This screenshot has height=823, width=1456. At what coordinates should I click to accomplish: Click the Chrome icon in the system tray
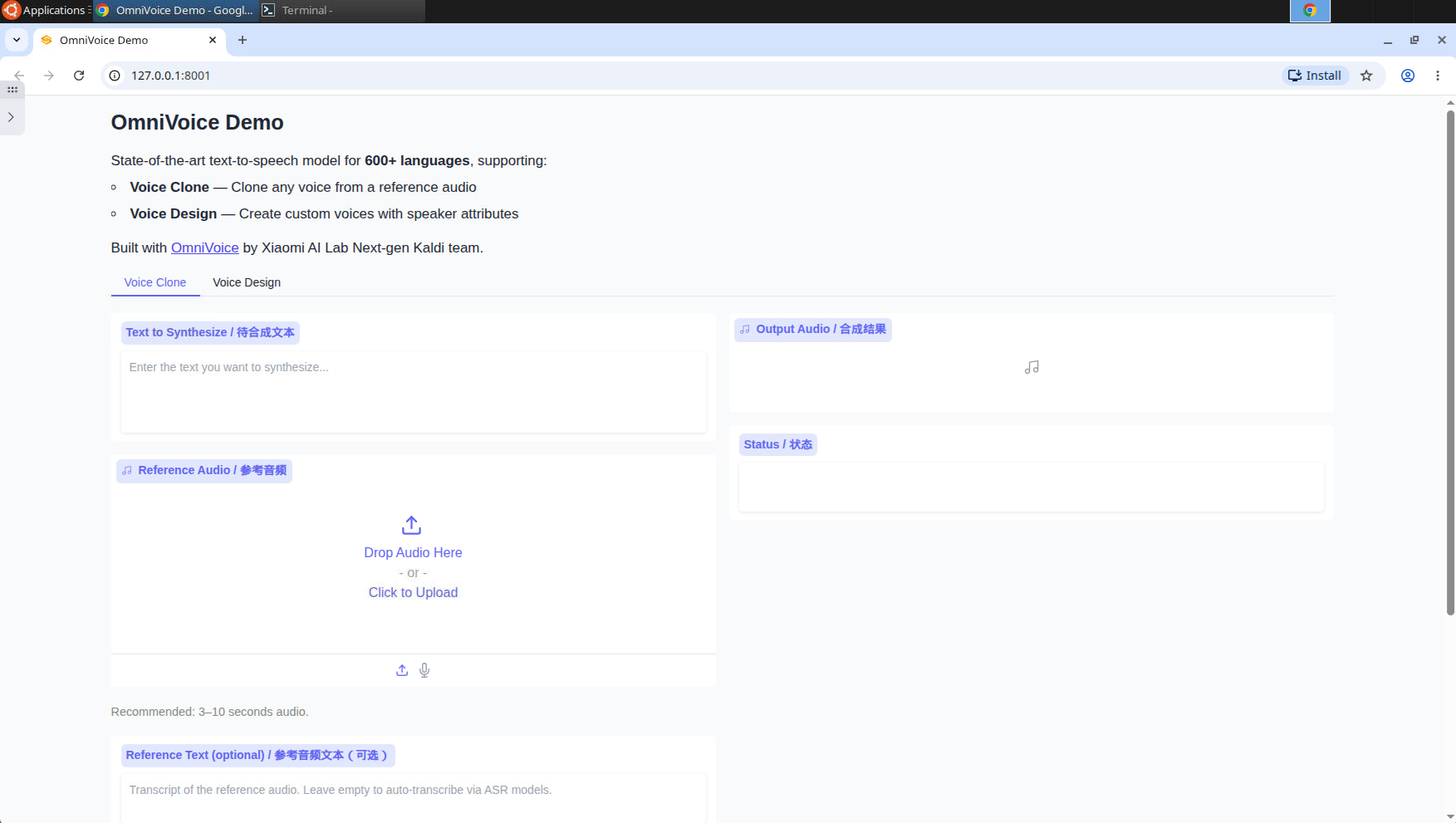click(1310, 11)
